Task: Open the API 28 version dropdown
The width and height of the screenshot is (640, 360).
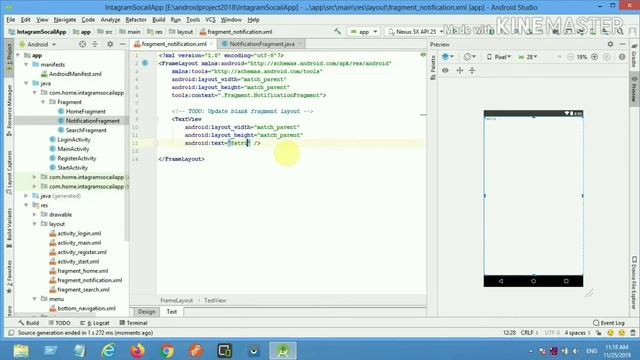Action: point(528,57)
